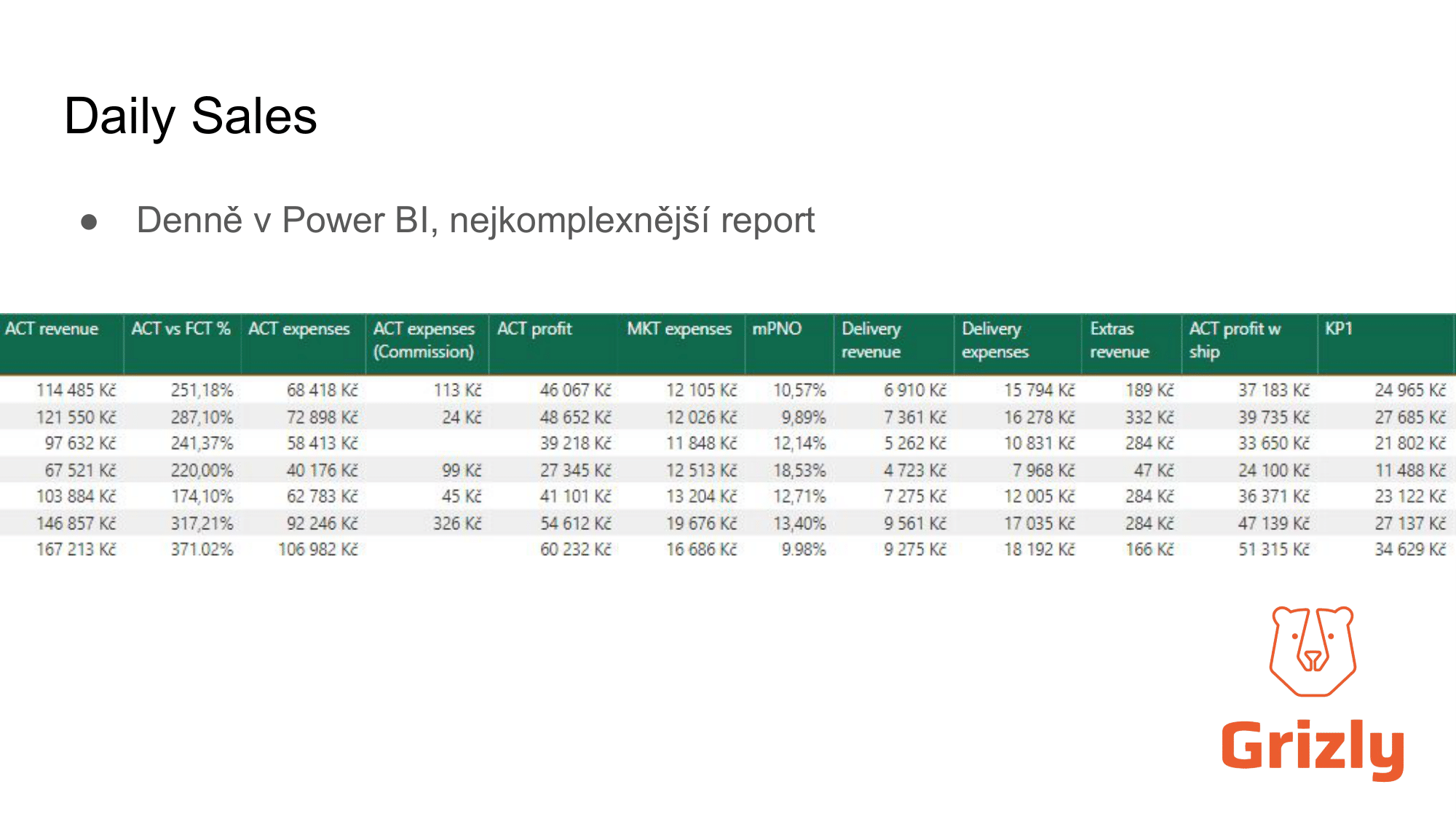1456x819 pixels.
Task: Select the 9.98% mPNO cell
Action: (804, 550)
